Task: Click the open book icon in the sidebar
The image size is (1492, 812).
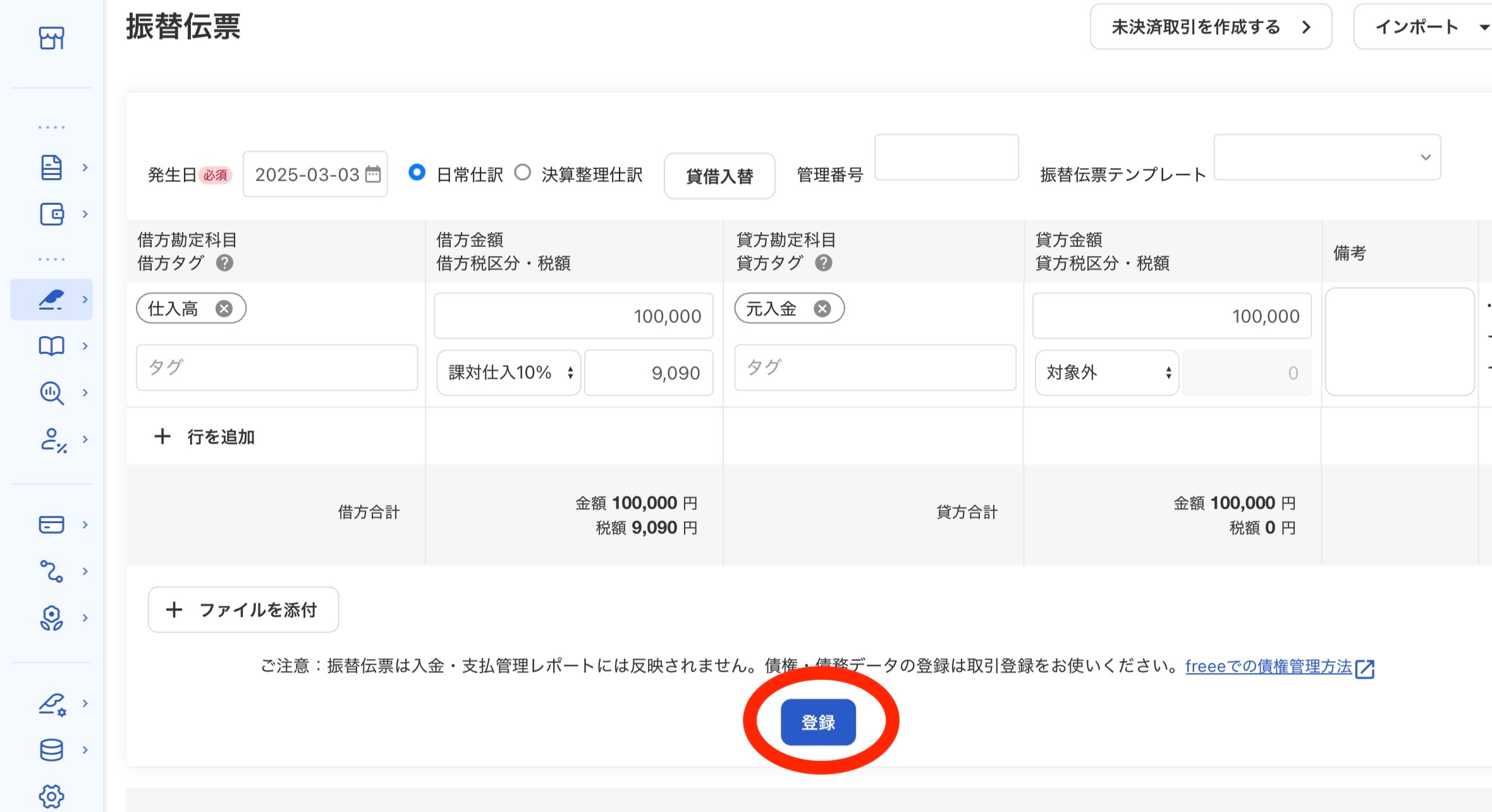Action: pos(51,346)
